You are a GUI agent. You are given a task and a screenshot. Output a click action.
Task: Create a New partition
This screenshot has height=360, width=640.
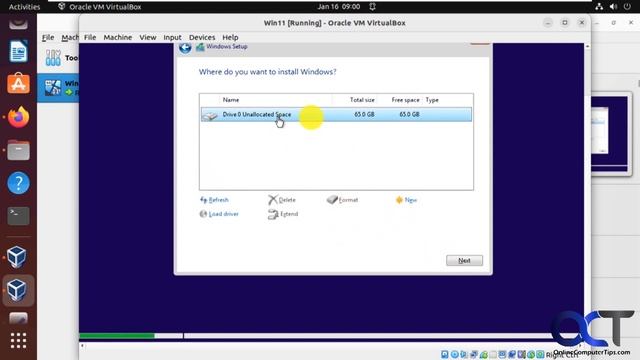pos(406,200)
